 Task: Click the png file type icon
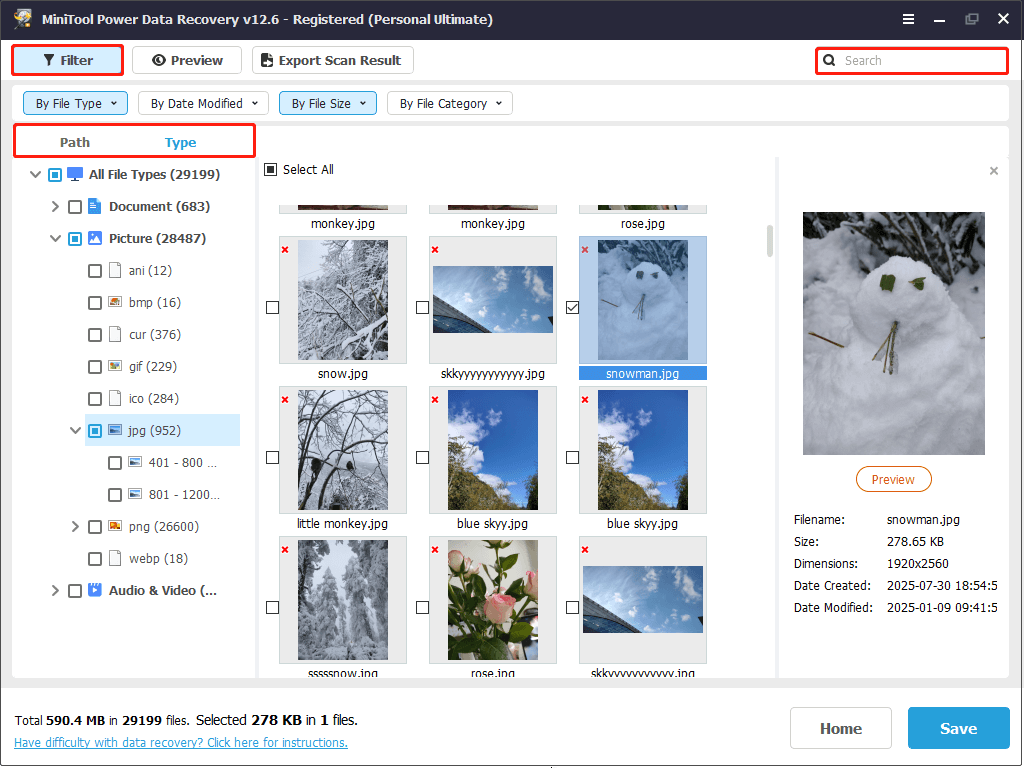point(115,526)
